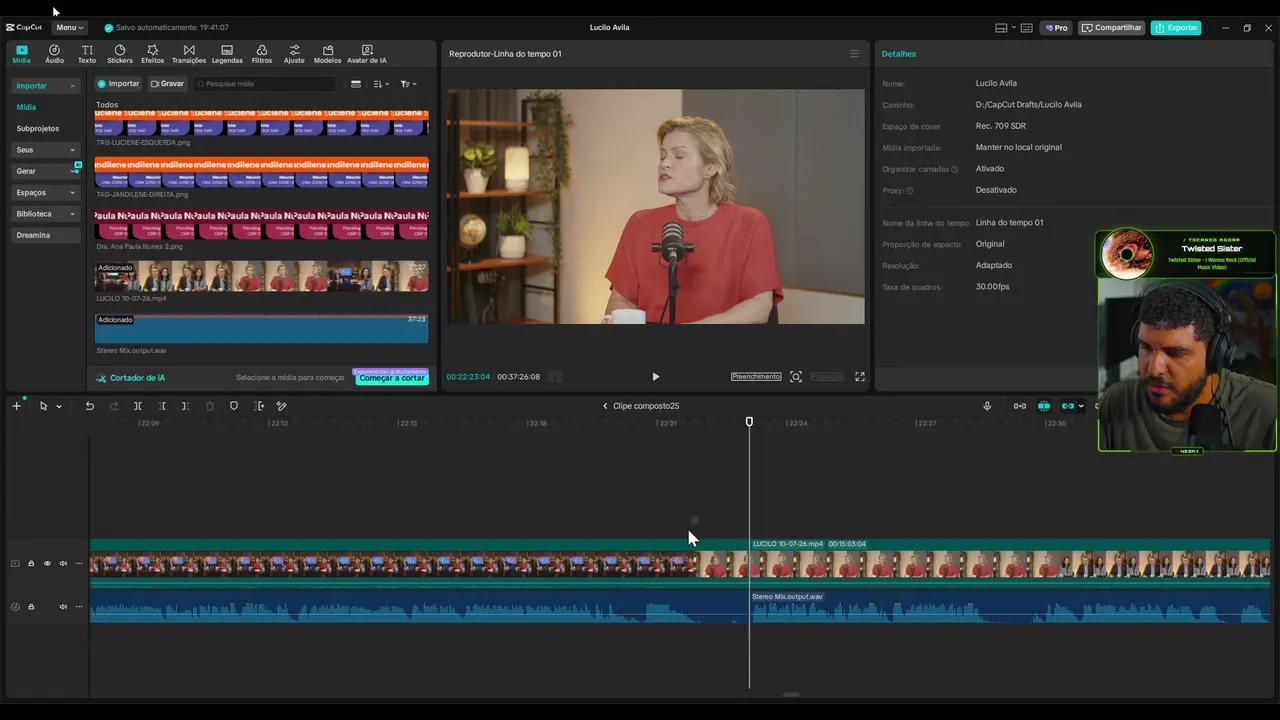
Task: Click the timeline marker shield icon
Action: point(234,406)
